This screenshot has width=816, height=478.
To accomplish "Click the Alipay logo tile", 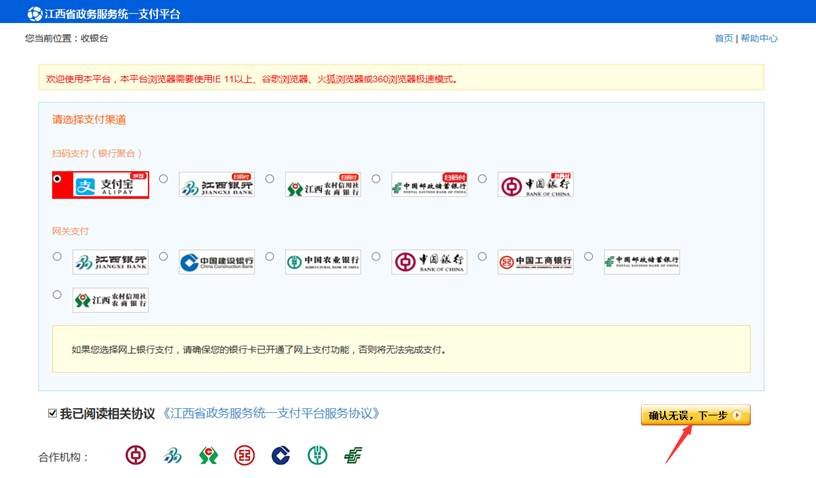I will coord(110,185).
